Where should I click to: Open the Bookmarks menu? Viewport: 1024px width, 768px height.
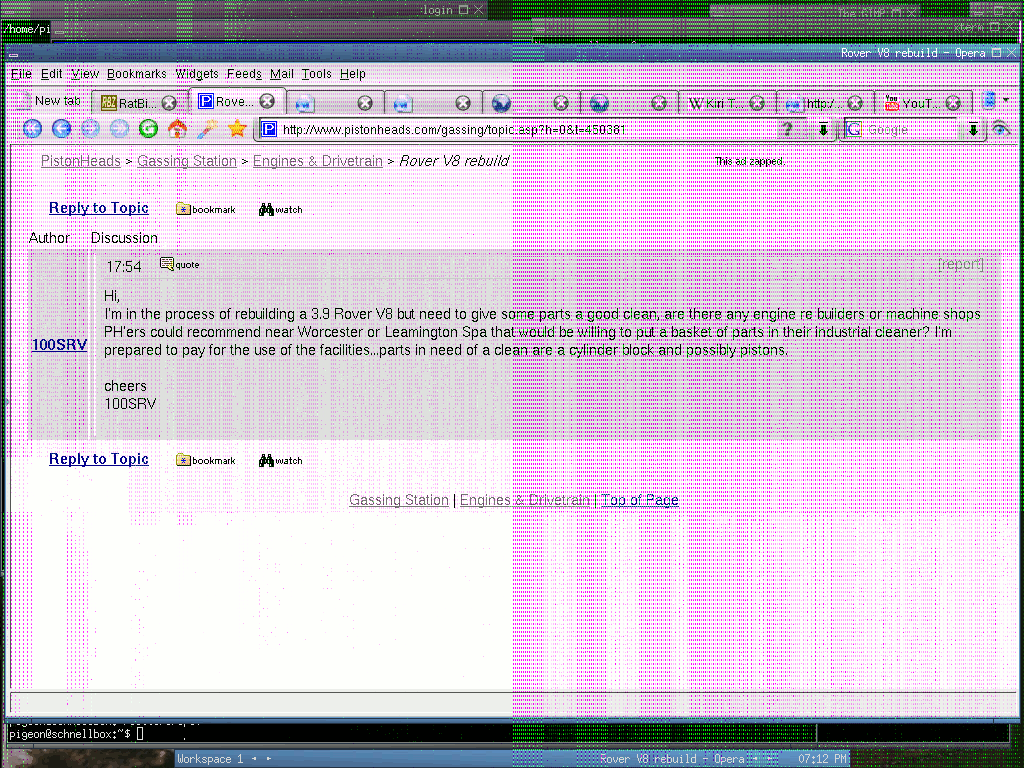point(136,74)
